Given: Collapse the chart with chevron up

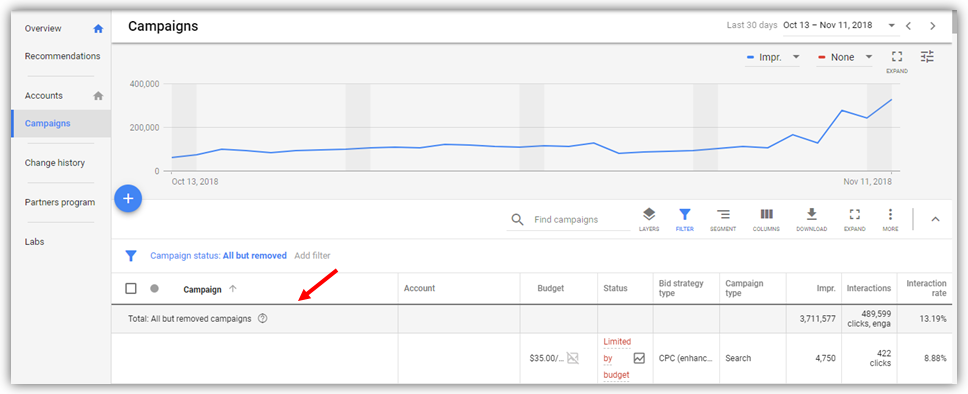Looking at the screenshot, I should pos(935,219).
